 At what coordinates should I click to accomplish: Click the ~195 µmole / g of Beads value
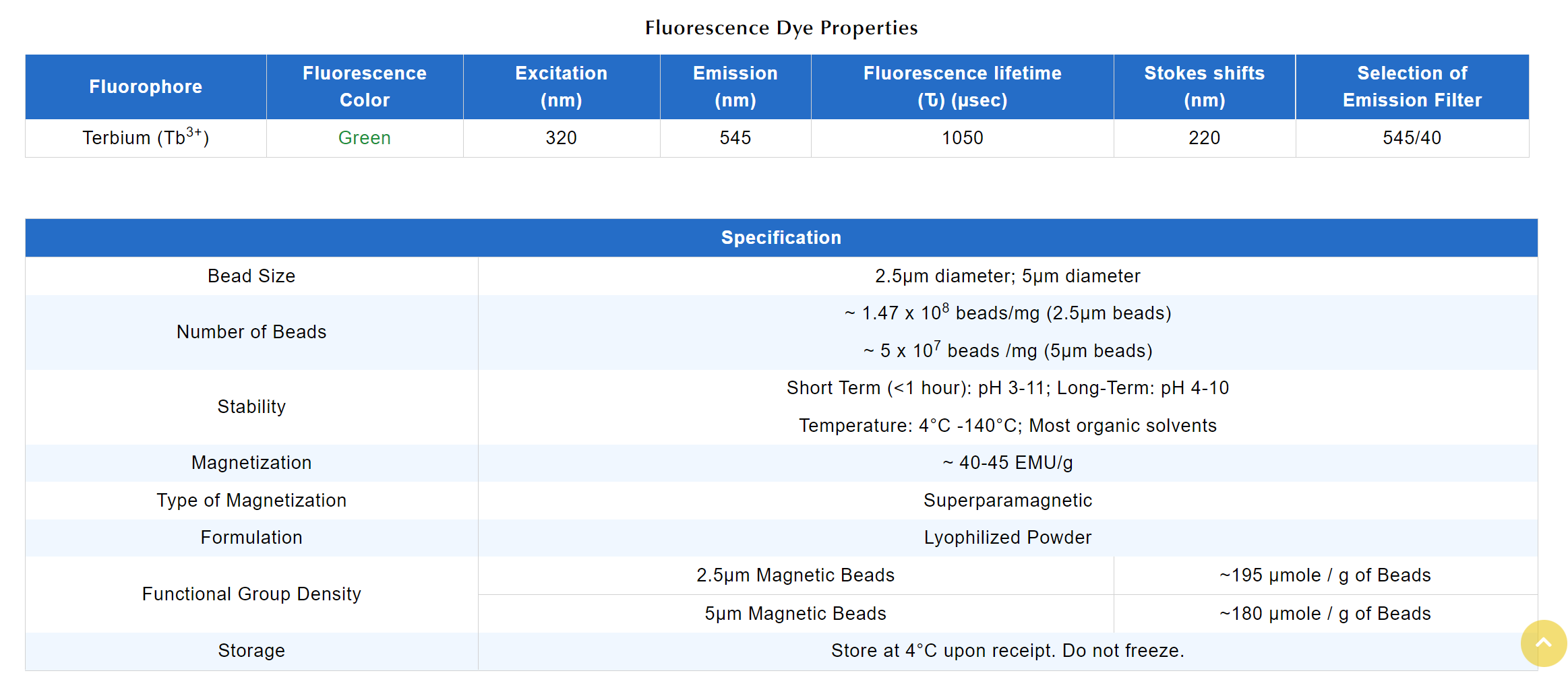click(x=1325, y=575)
